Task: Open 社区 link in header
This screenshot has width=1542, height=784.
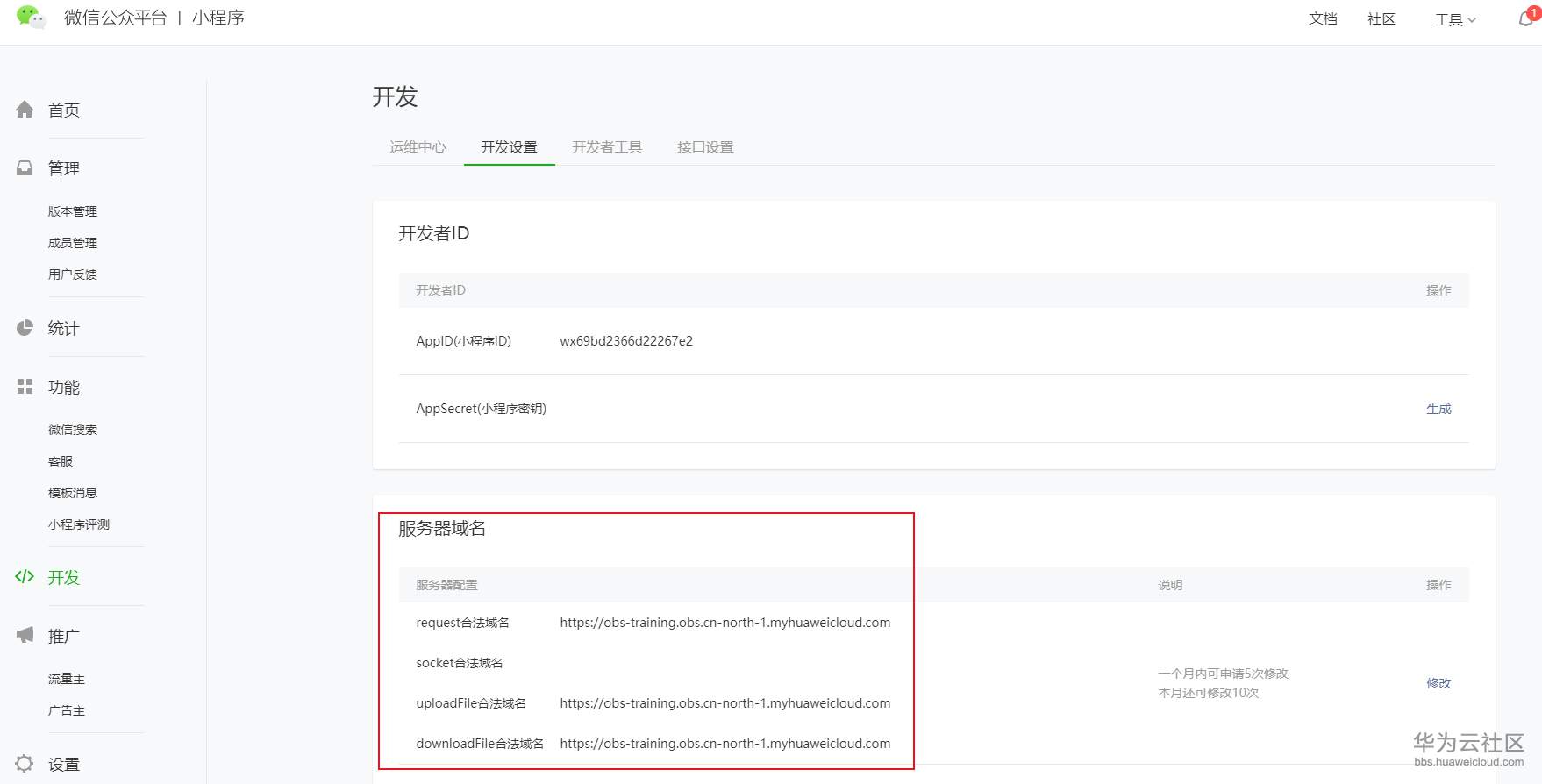Action: point(1381,19)
